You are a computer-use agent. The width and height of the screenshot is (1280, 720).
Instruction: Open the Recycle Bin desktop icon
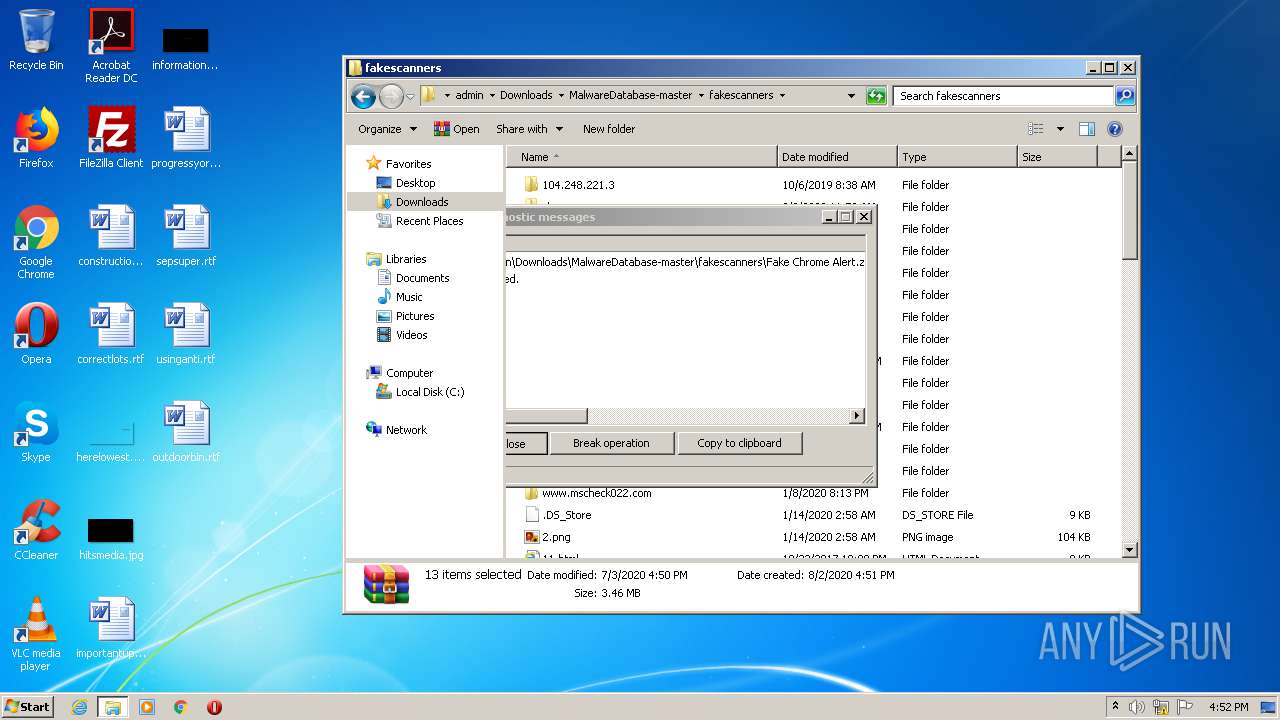pyautogui.click(x=36, y=40)
